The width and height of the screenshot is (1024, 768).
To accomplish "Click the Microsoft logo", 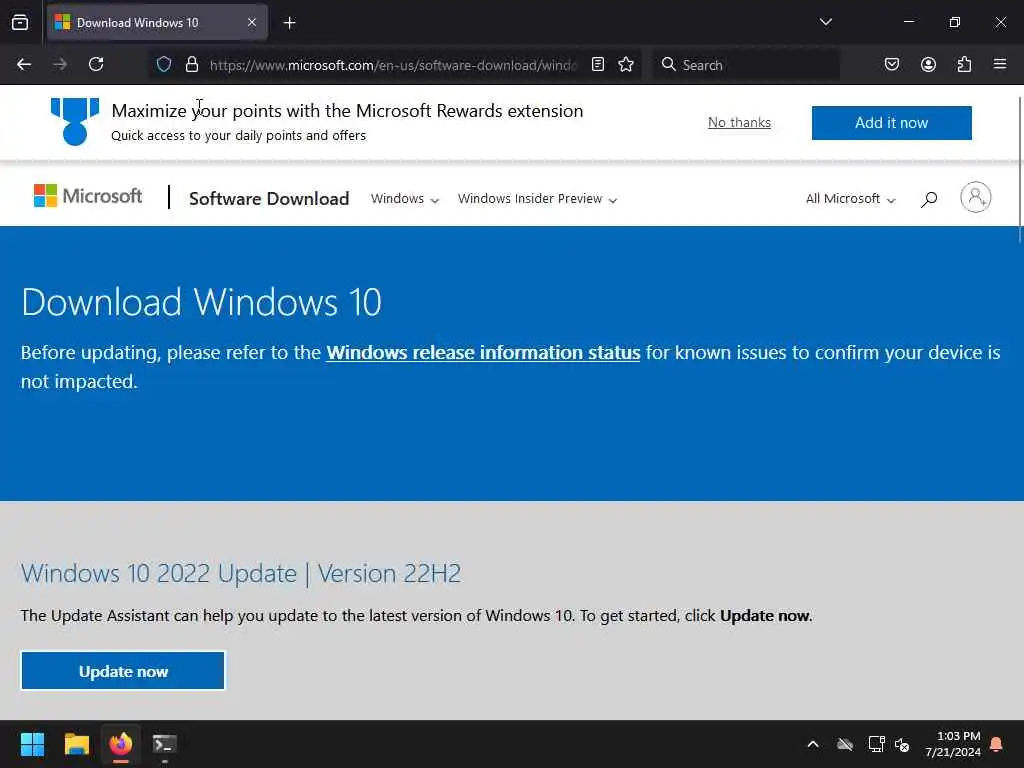I will point(88,196).
